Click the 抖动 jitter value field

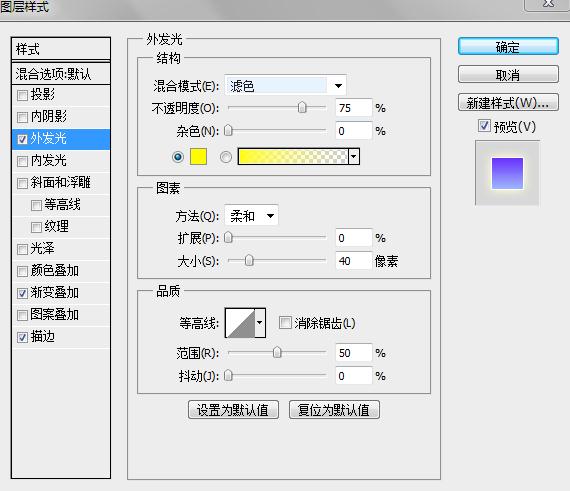(x=354, y=375)
